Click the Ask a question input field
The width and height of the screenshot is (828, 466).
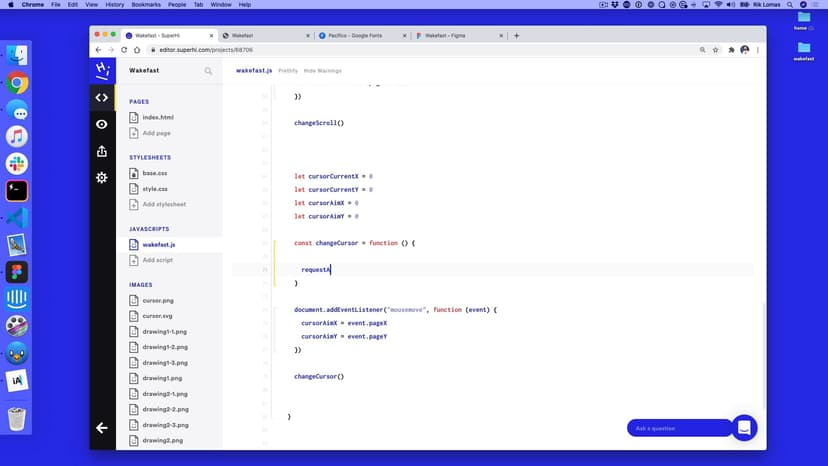(x=680, y=428)
